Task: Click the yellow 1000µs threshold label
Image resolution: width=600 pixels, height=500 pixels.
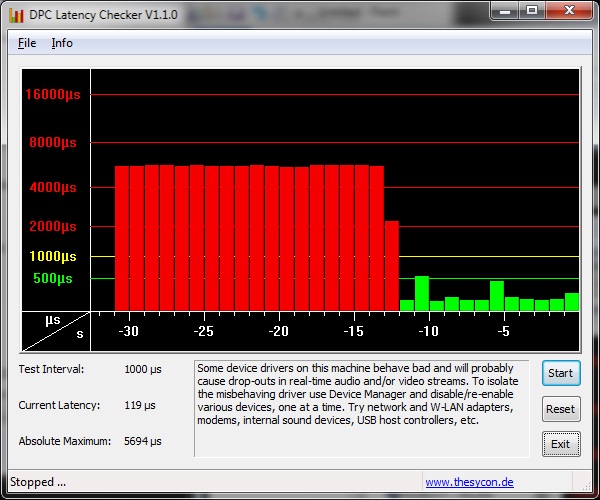Action: (x=52, y=256)
